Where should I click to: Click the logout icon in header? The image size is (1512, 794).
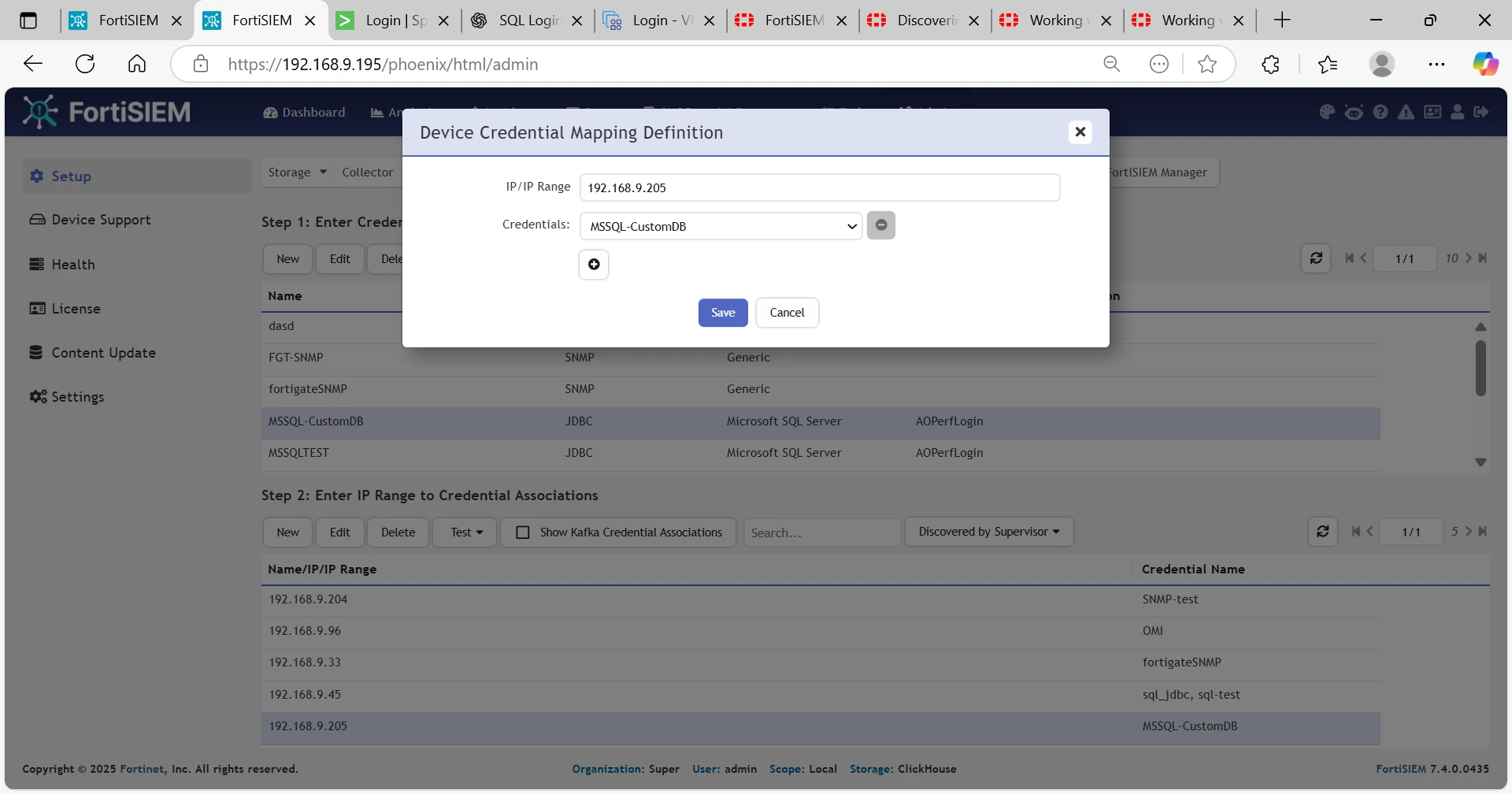[1481, 112]
